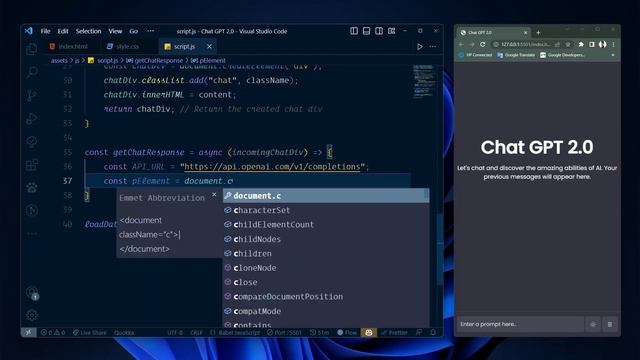
Task: Open the editor More Actions ellipsis
Action: pyautogui.click(x=433, y=47)
